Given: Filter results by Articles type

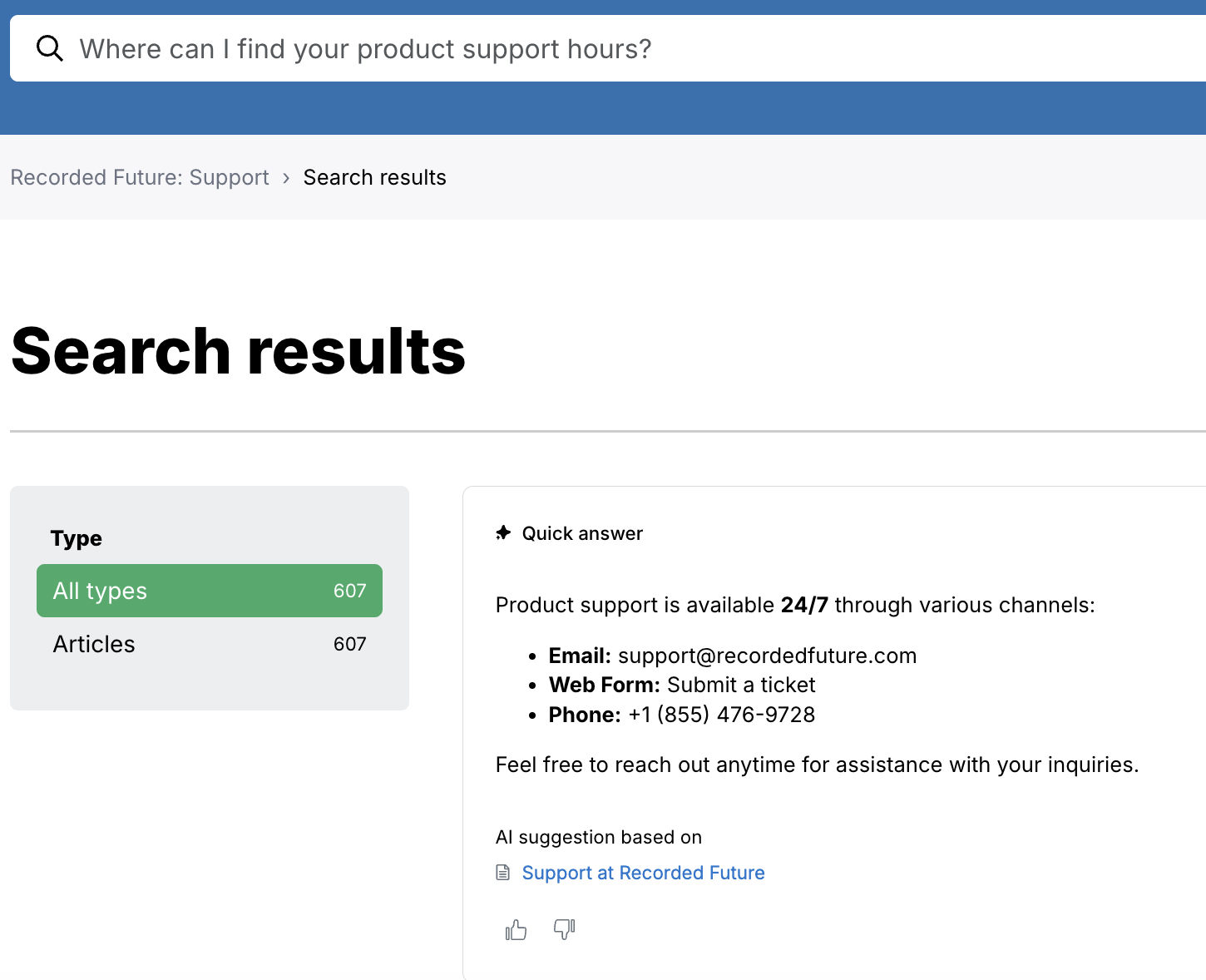Looking at the screenshot, I should tap(210, 644).
